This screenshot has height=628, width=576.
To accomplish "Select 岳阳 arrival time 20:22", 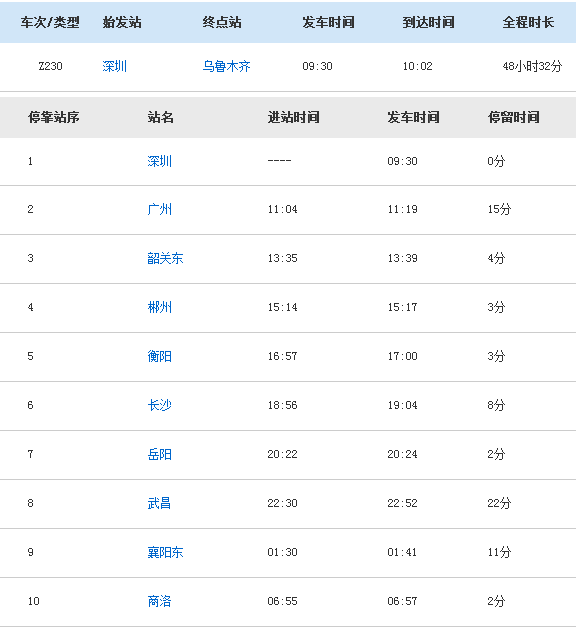I will (x=282, y=454).
